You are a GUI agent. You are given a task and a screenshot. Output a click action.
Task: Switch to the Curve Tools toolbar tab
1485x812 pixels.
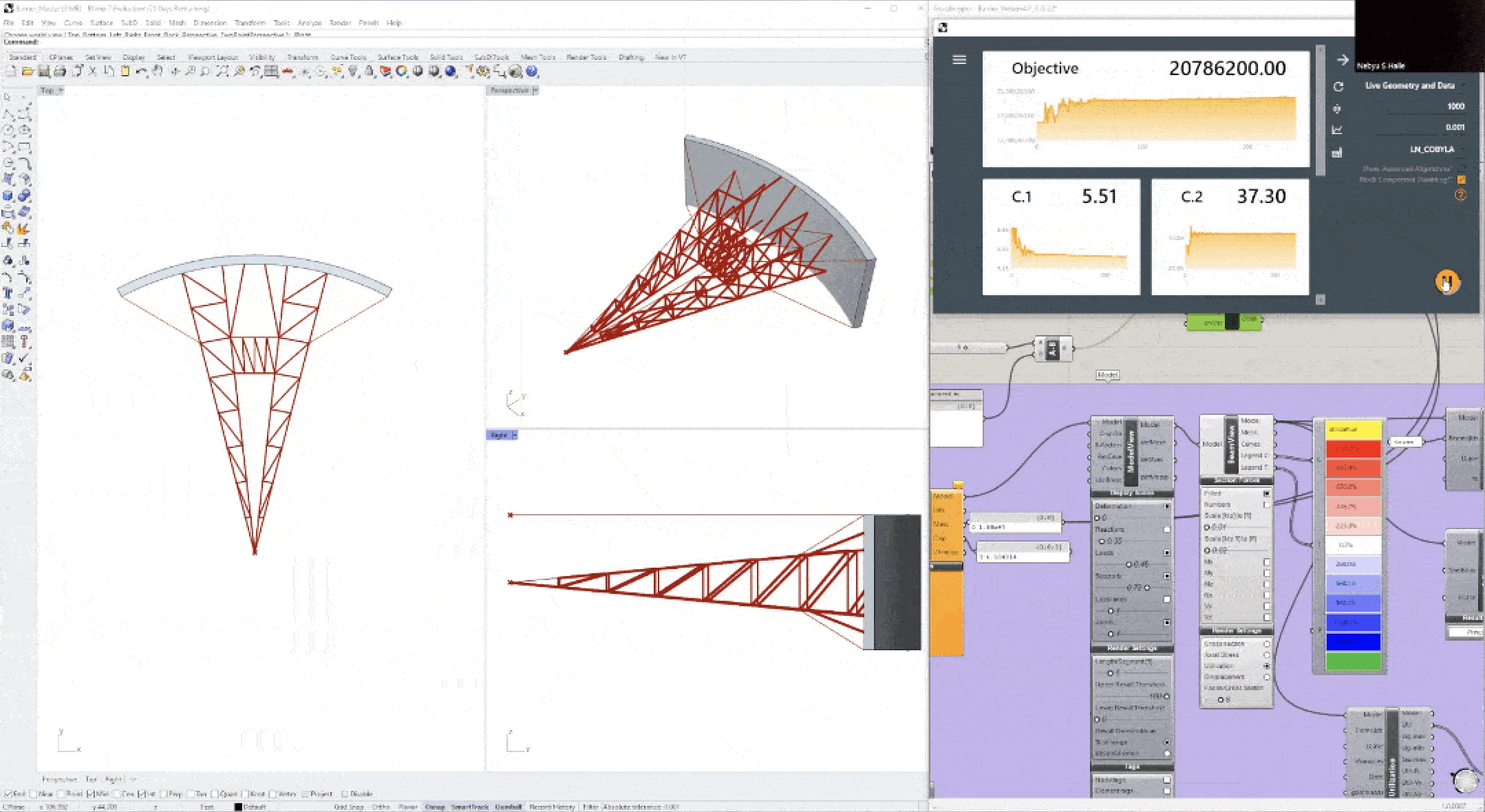(x=348, y=57)
